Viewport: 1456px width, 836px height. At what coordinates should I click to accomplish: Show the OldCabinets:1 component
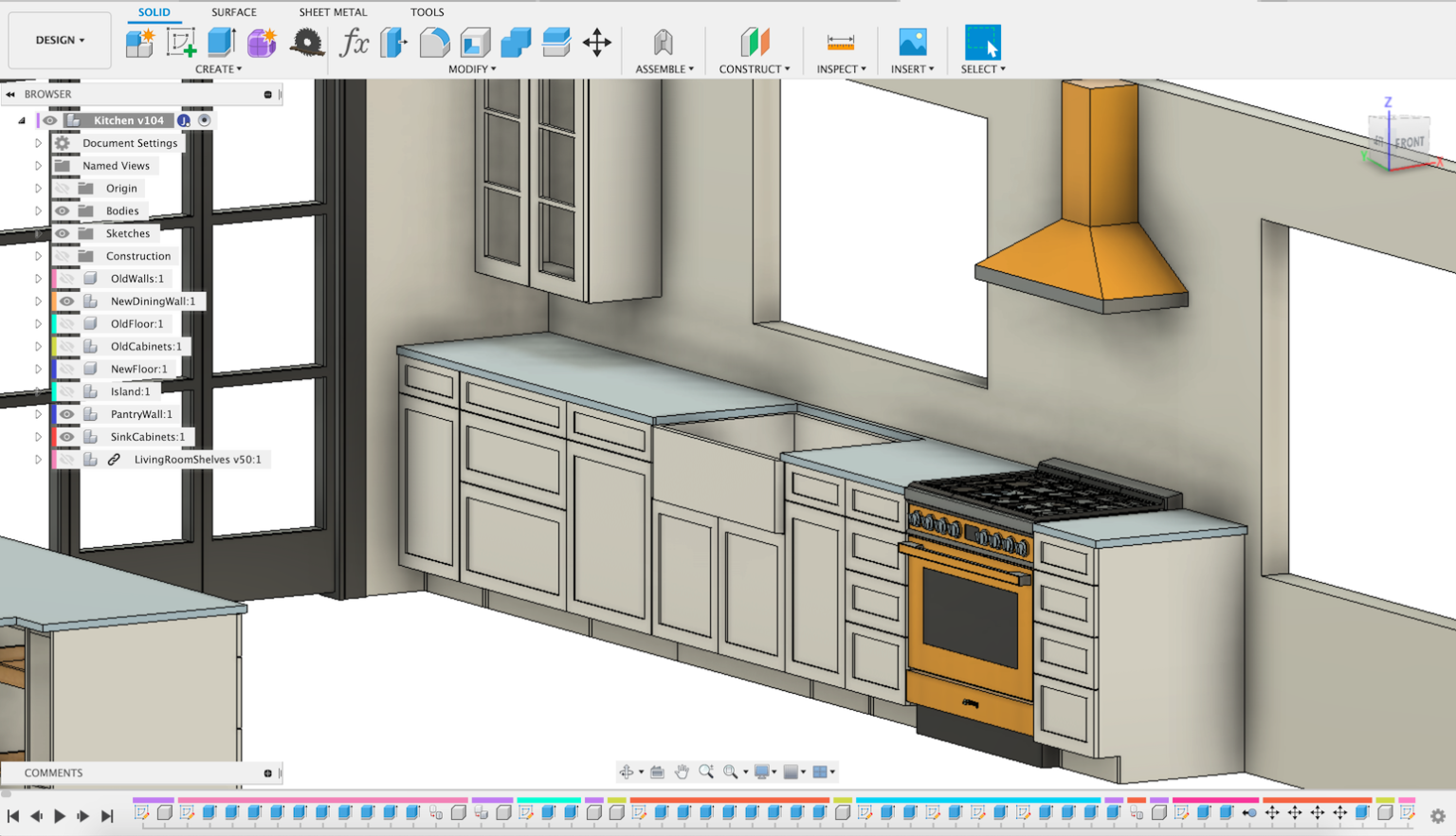tap(66, 346)
